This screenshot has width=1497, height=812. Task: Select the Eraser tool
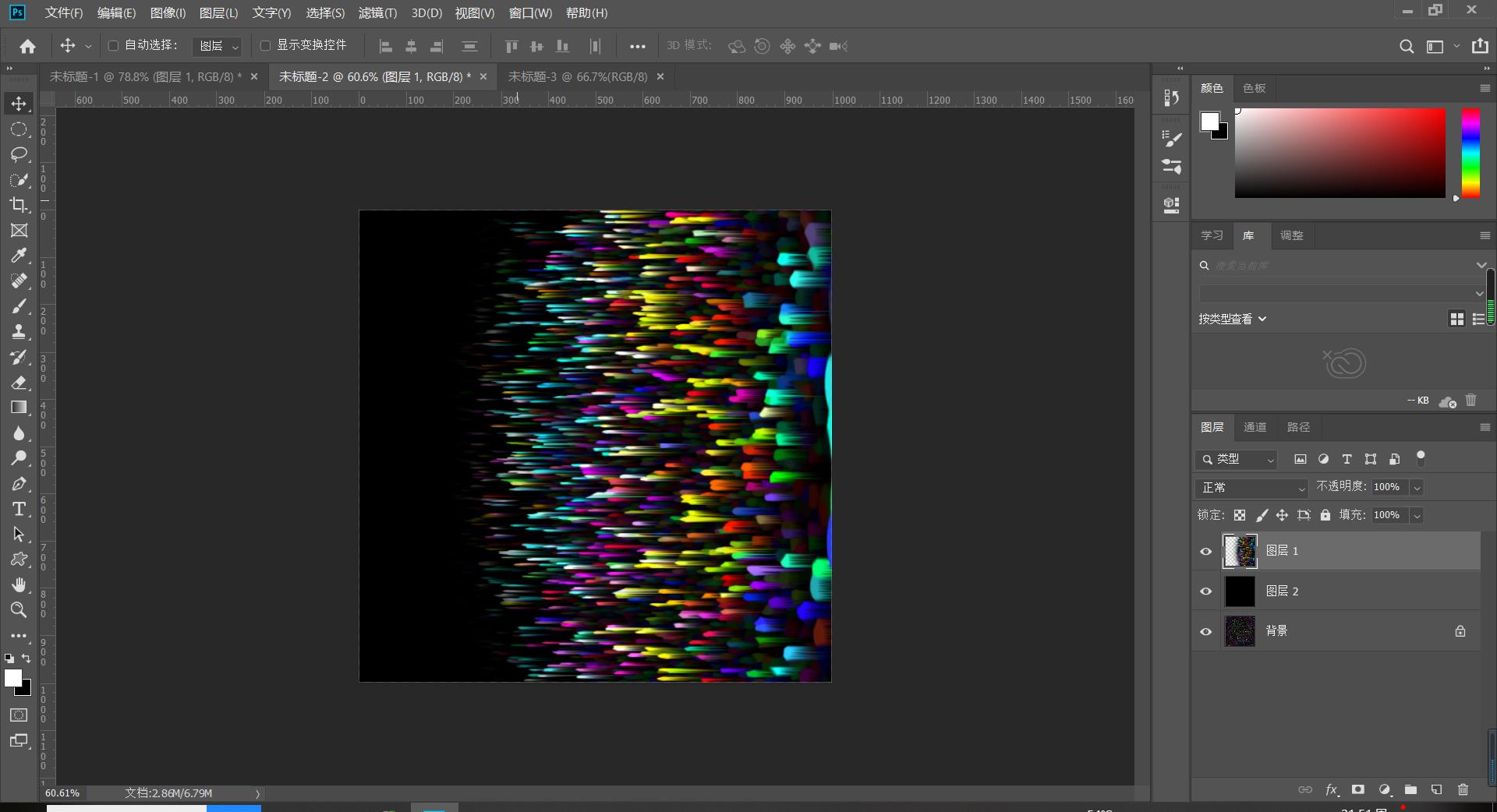click(19, 383)
